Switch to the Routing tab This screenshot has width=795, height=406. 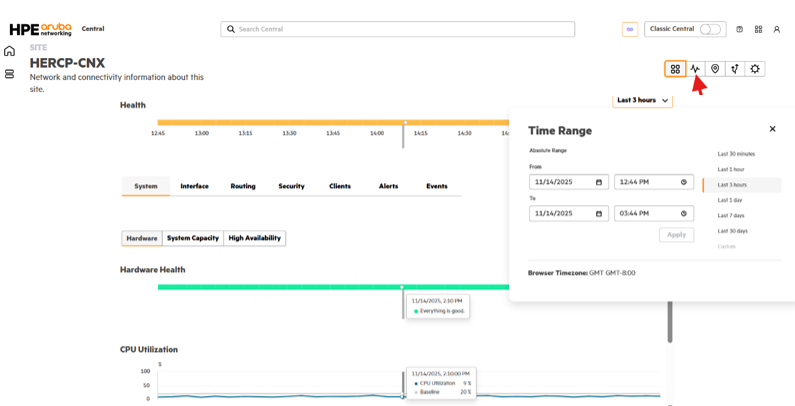pos(243,186)
